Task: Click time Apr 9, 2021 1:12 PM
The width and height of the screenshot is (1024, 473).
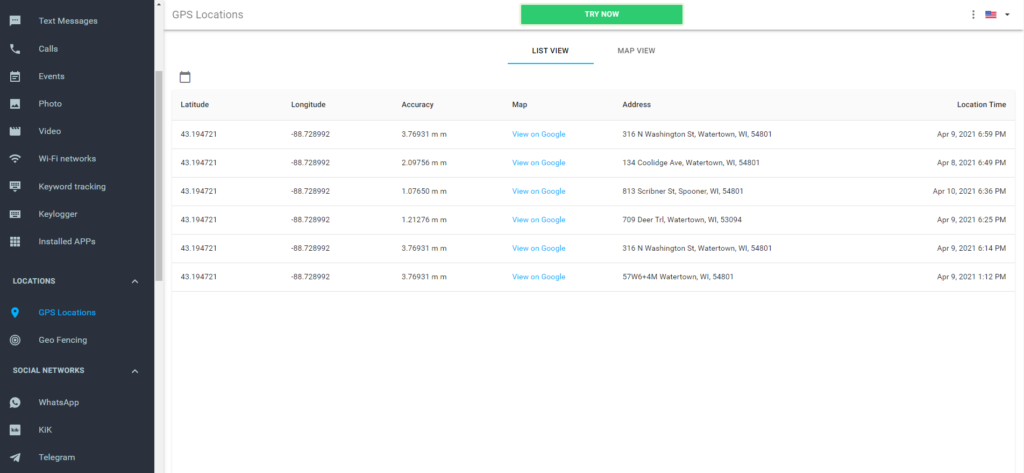Action: (x=971, y=277)
